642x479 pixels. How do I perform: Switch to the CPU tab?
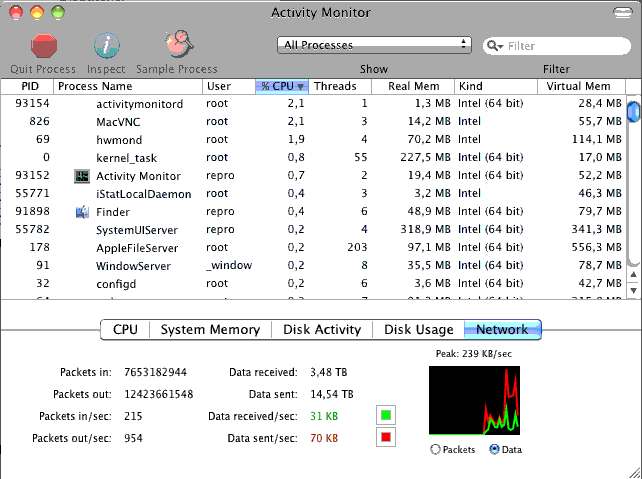[x=126, y=330]
